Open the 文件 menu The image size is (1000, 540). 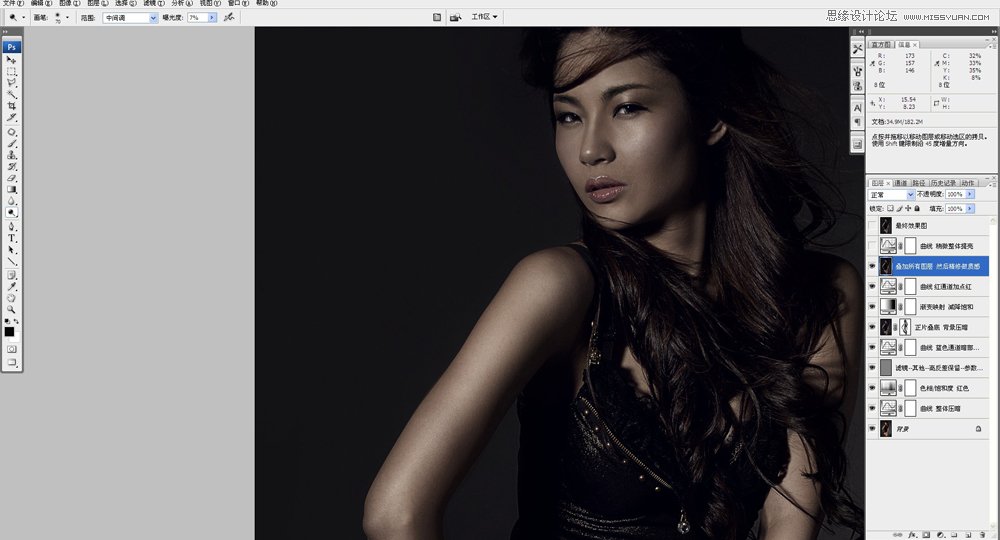pos(13,3)
